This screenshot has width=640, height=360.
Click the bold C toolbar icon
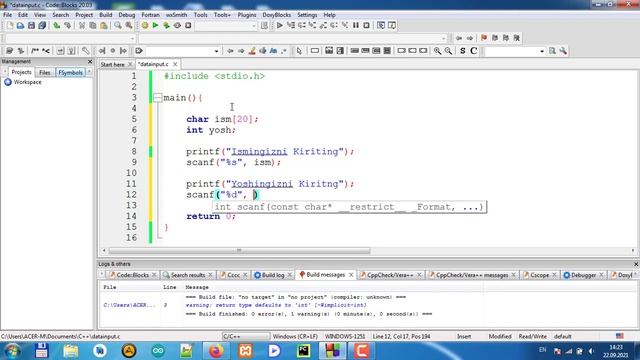pos(473,51)
